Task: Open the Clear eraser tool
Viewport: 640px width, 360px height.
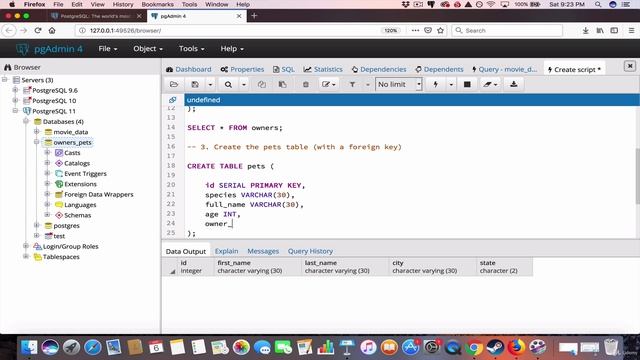Action: click(490, 84)
